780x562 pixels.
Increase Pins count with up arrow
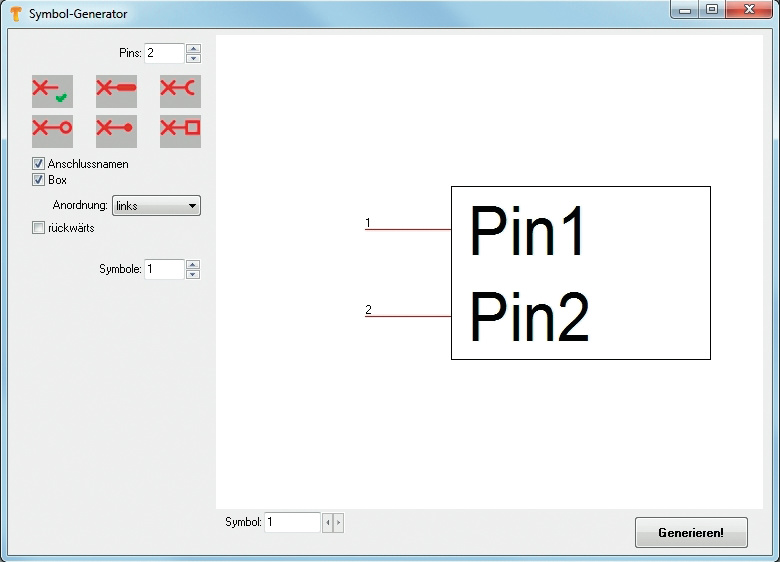pos(193,48)
